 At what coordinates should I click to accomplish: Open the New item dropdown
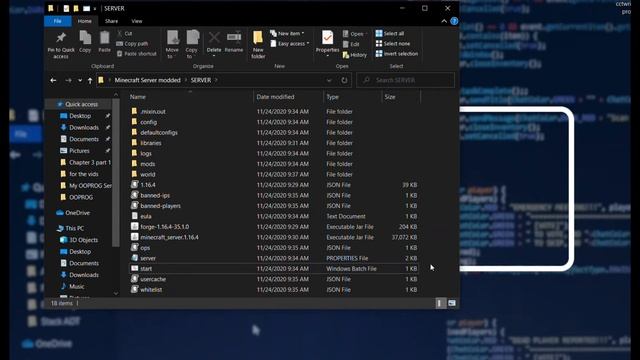287,33
